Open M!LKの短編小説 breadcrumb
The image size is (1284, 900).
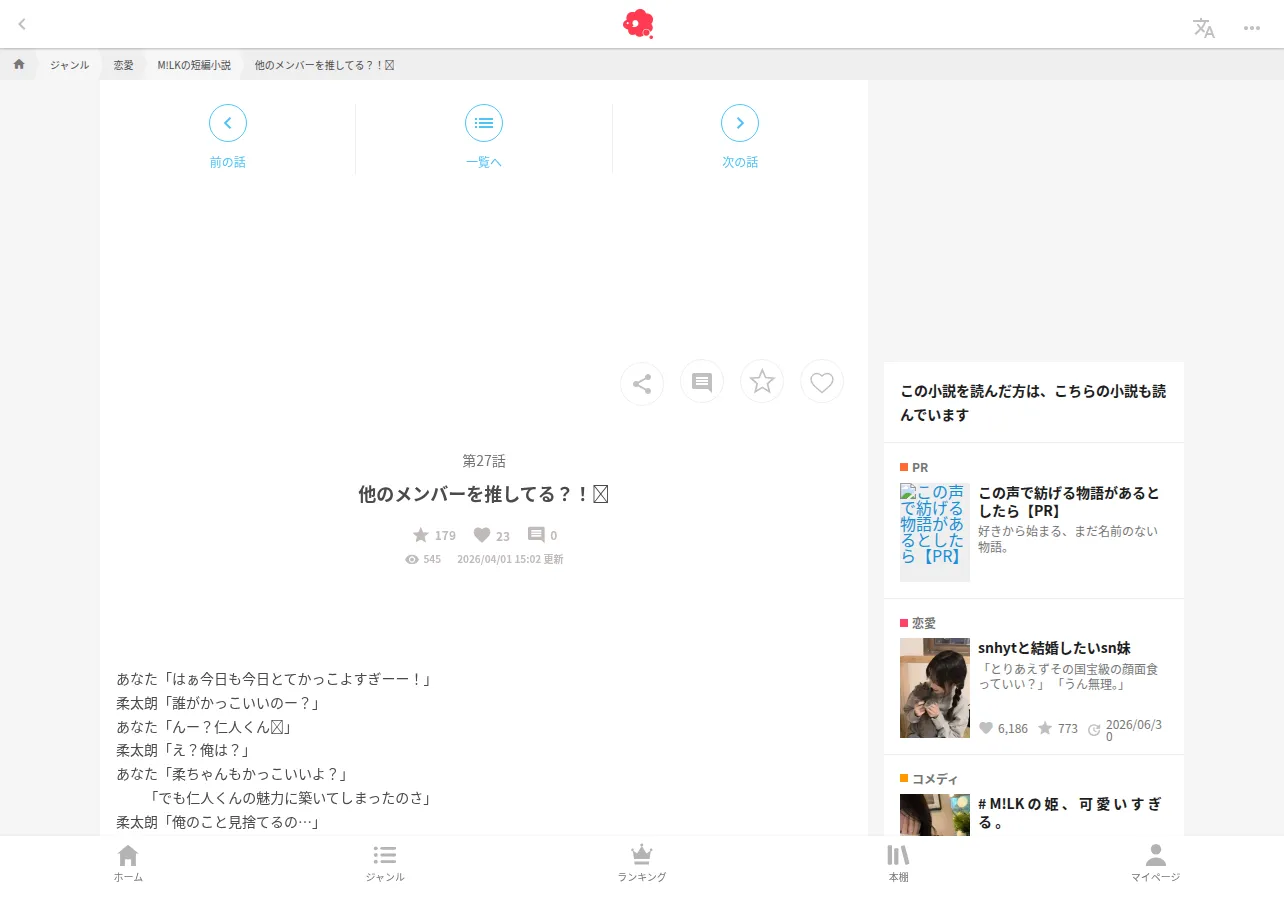point(194,65)
